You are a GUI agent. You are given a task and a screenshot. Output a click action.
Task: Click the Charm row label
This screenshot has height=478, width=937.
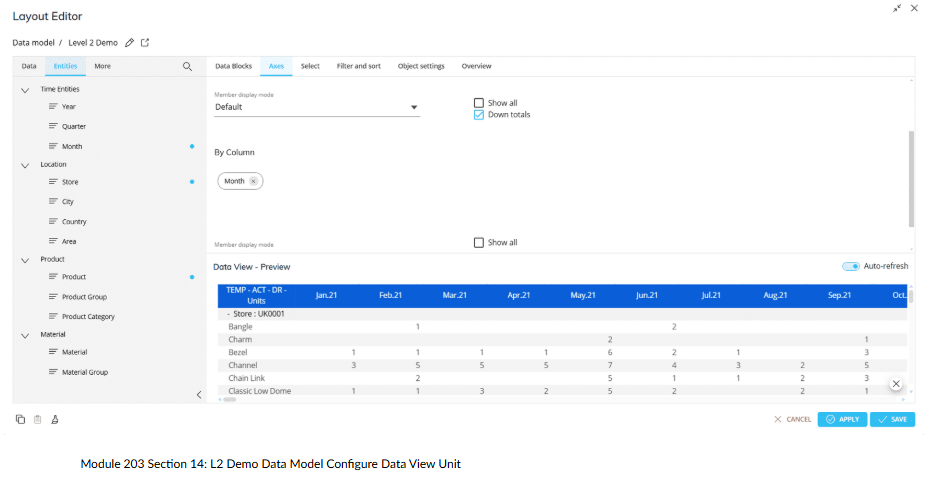click(x=240, y=339)
